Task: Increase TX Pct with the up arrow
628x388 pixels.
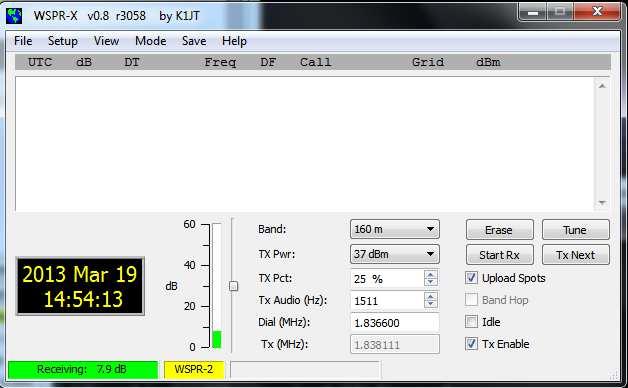Action: click(431, 274)
